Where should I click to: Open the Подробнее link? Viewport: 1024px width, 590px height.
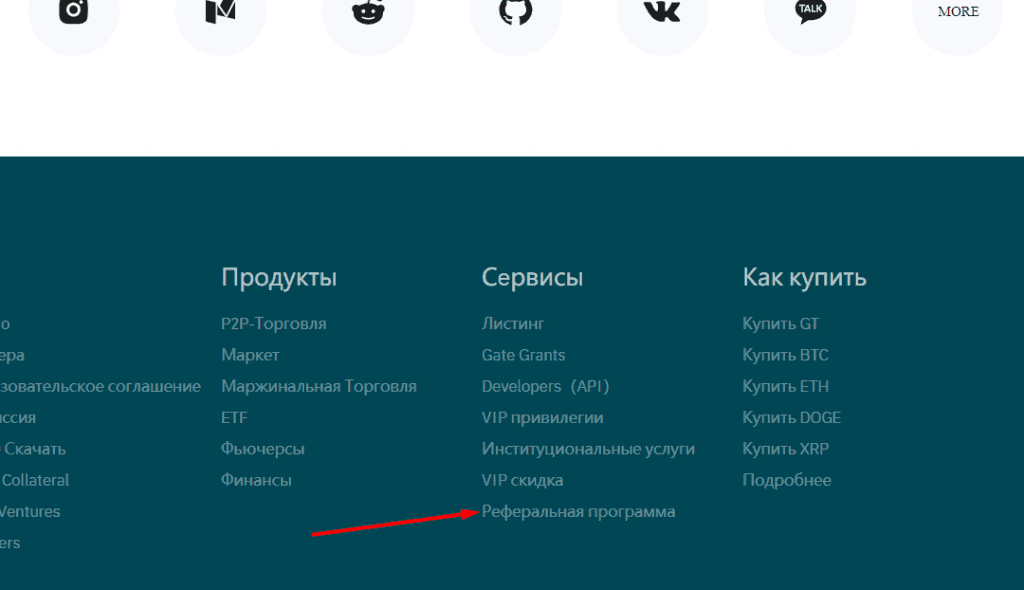pyautogui.click(x=787, y=480)
